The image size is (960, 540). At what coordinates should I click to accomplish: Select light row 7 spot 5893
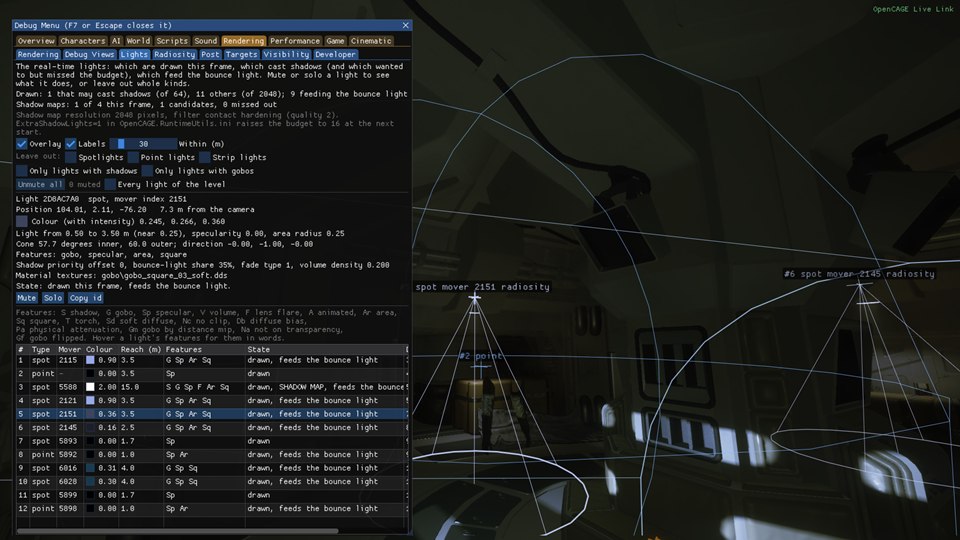212,441
